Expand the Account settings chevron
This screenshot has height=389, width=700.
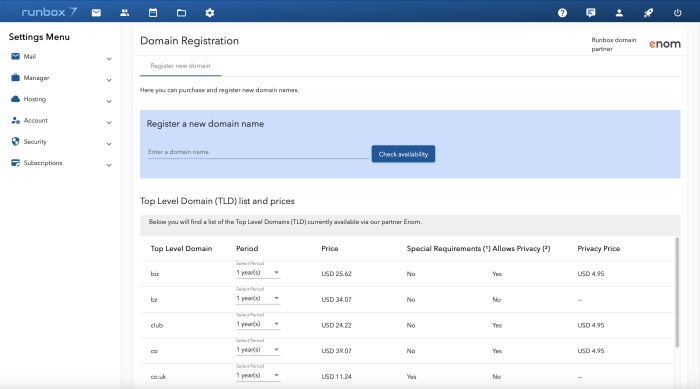point(109,122)
